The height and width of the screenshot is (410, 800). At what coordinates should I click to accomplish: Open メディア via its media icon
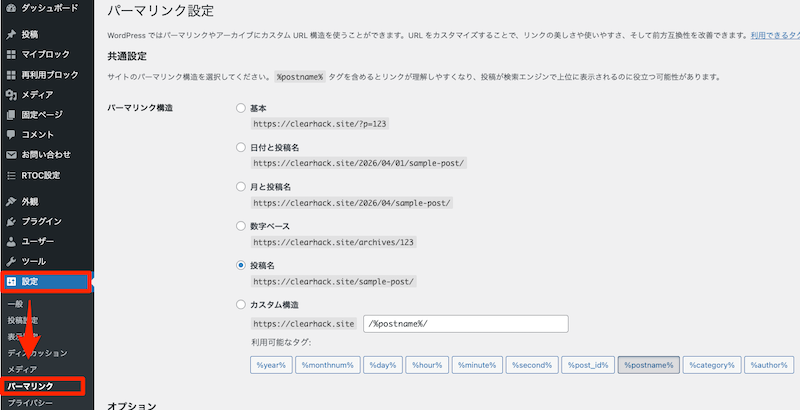11,95
